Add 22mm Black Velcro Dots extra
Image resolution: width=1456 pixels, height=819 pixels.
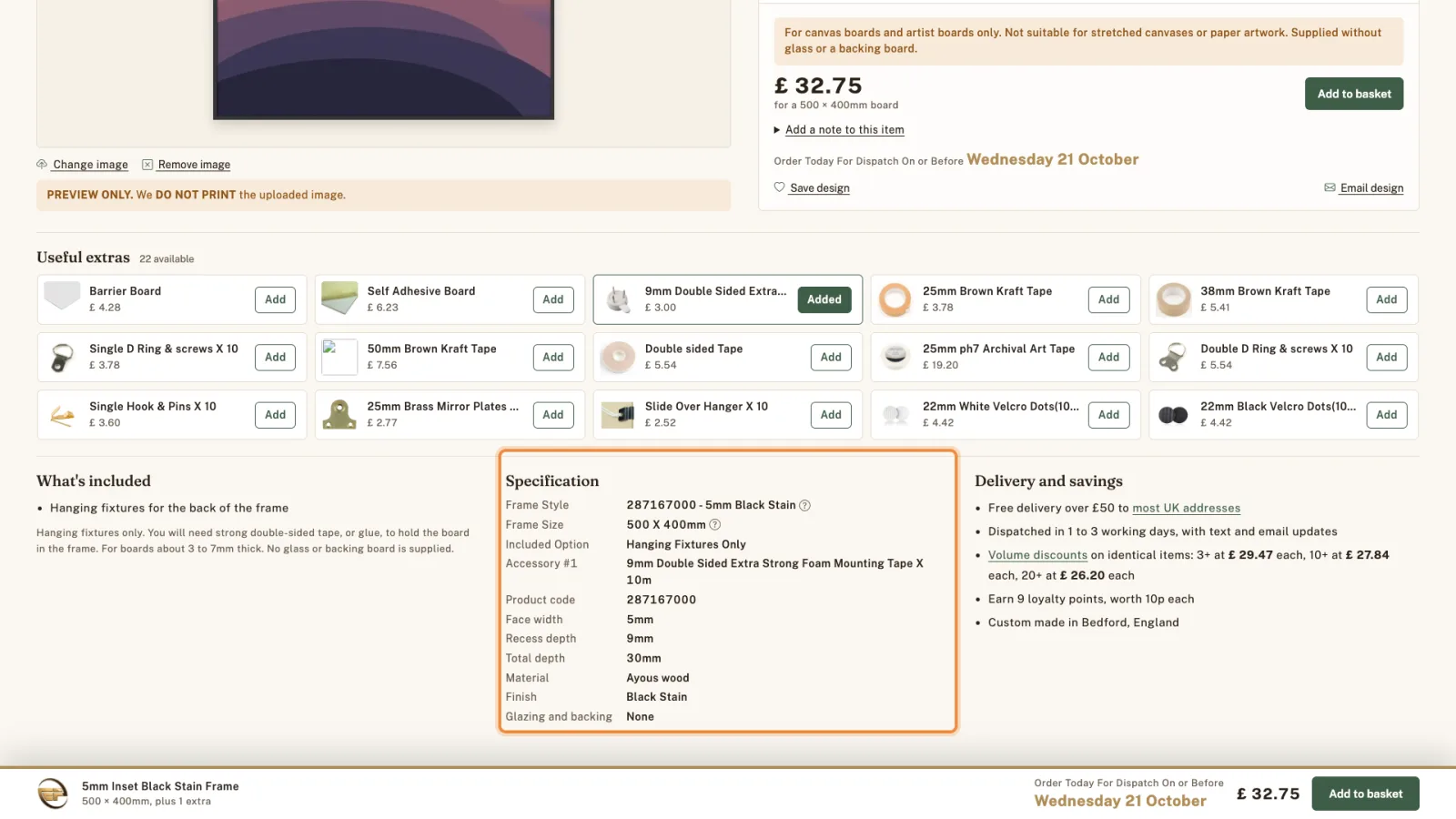click(x=1386, y=415)
